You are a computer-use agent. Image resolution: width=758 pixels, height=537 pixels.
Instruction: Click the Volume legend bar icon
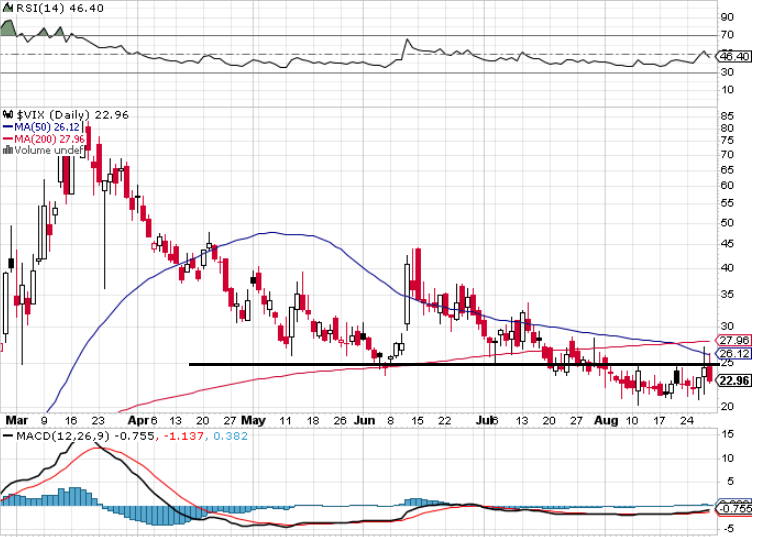click(8, 150)
